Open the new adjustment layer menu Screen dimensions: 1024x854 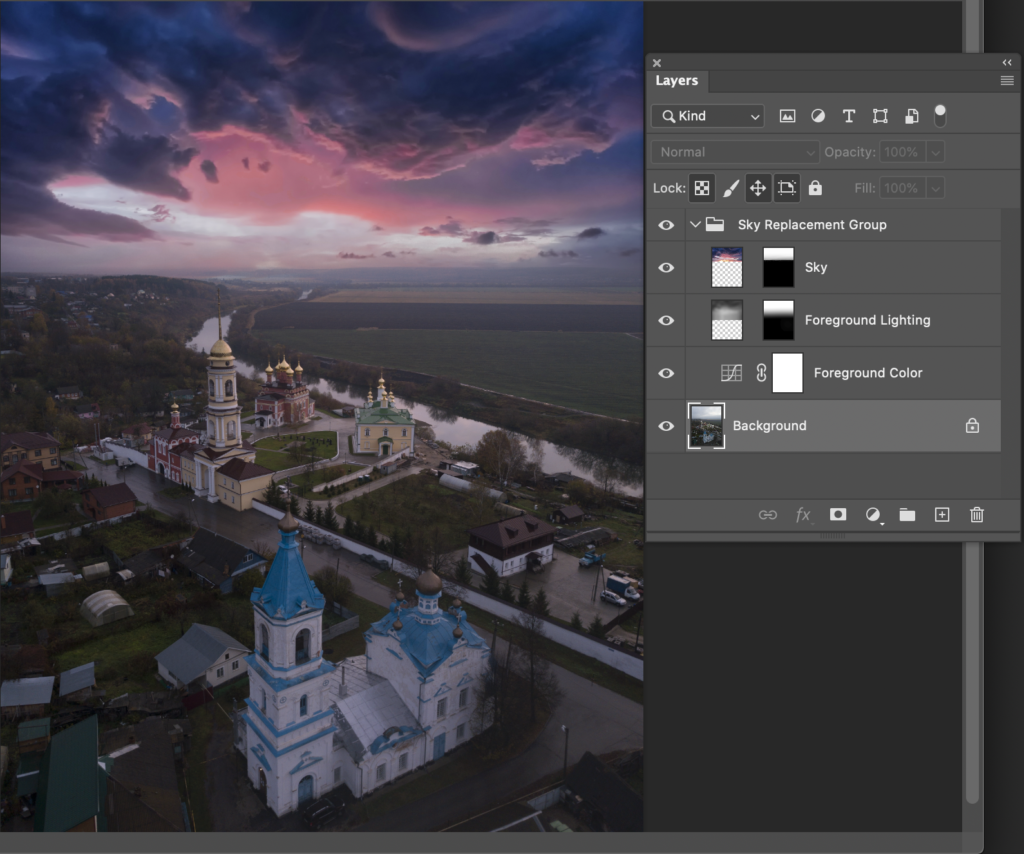873,515
